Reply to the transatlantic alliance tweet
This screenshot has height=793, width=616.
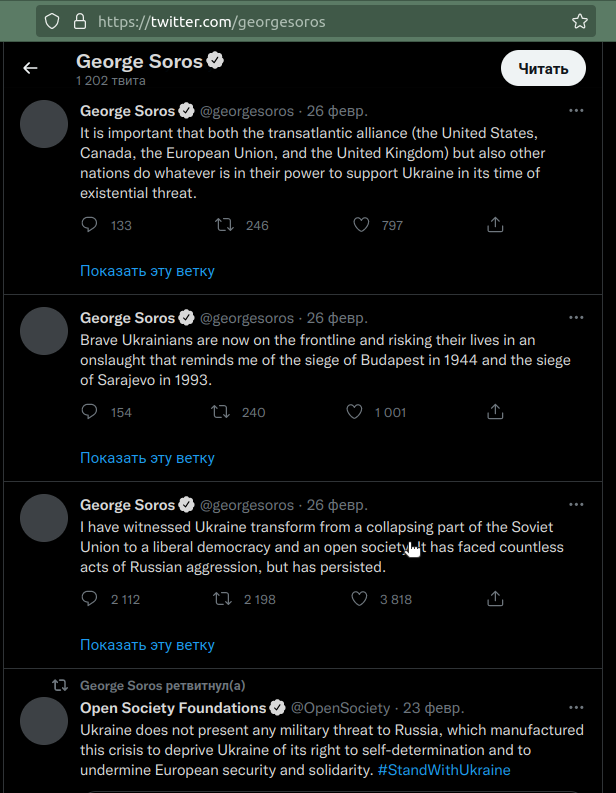point(89,225)
